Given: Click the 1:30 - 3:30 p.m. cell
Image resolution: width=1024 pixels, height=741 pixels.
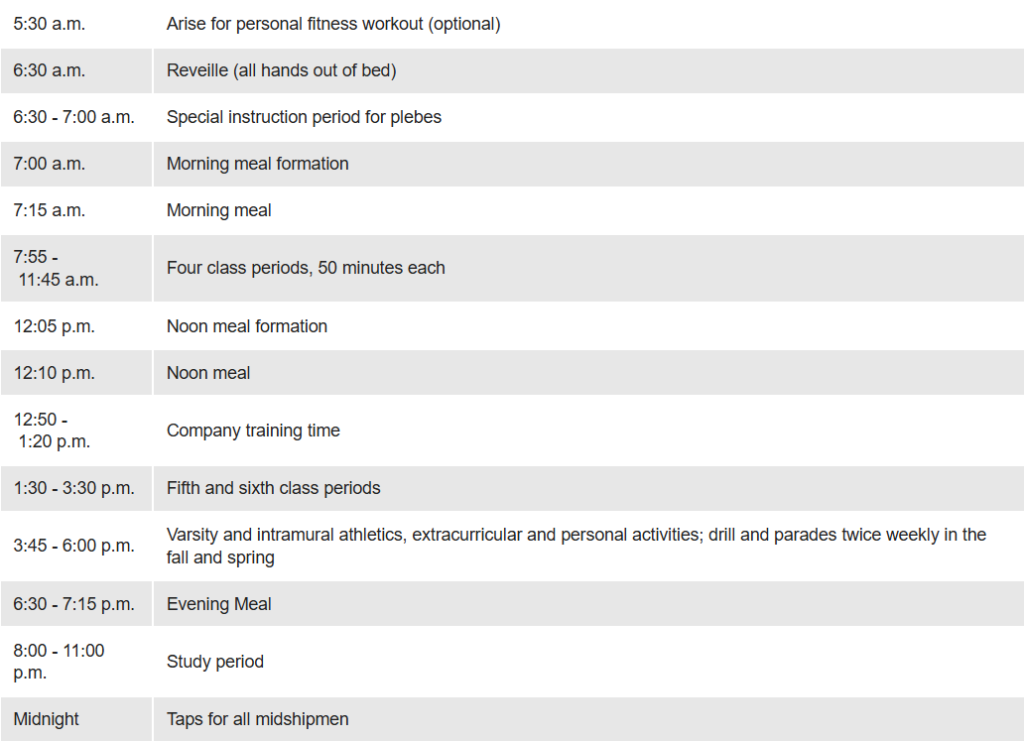Looking at the screenshot, I should [x=76, y=488].
